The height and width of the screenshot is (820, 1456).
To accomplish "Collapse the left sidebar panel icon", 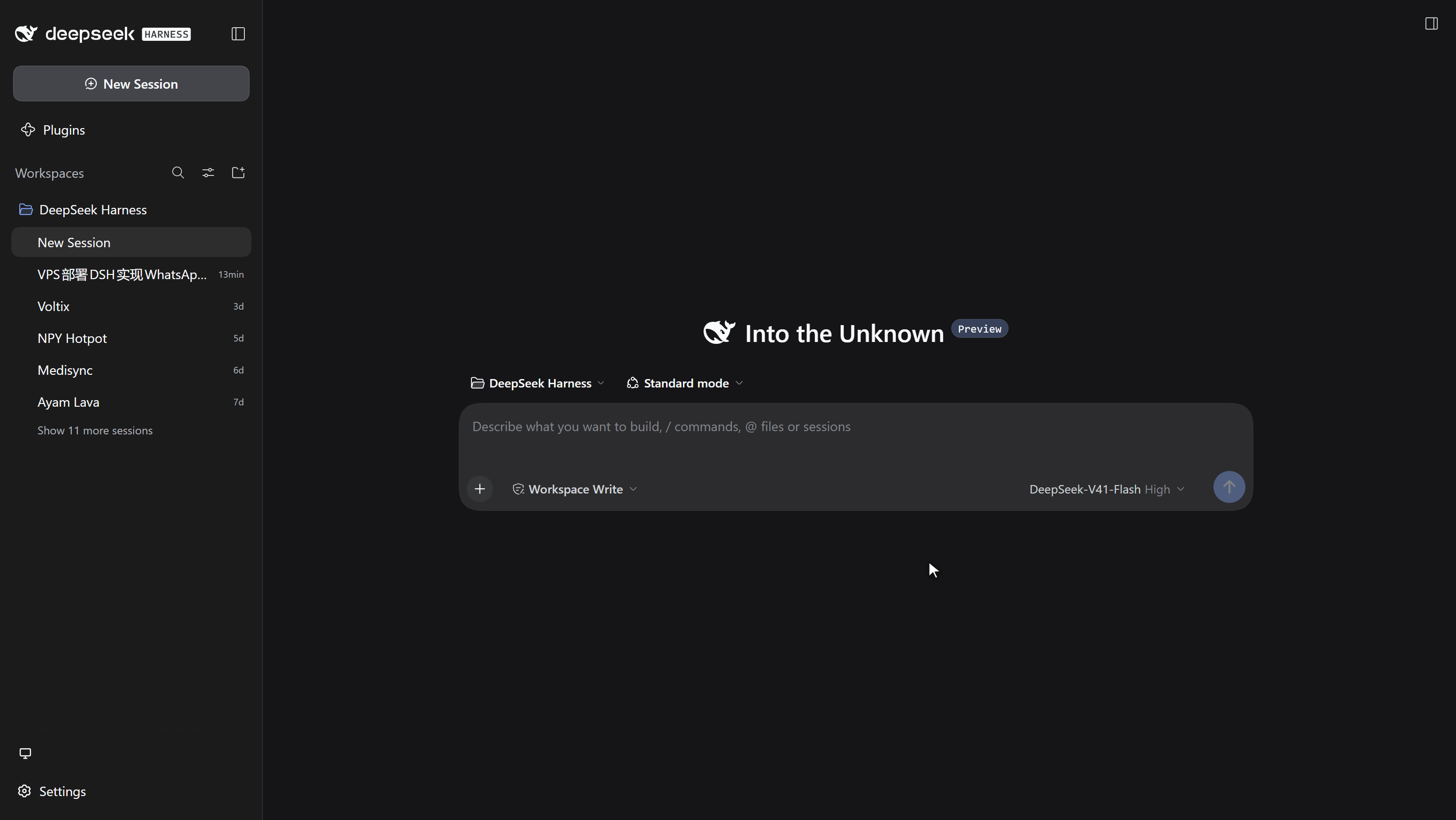I will (238, 34).
